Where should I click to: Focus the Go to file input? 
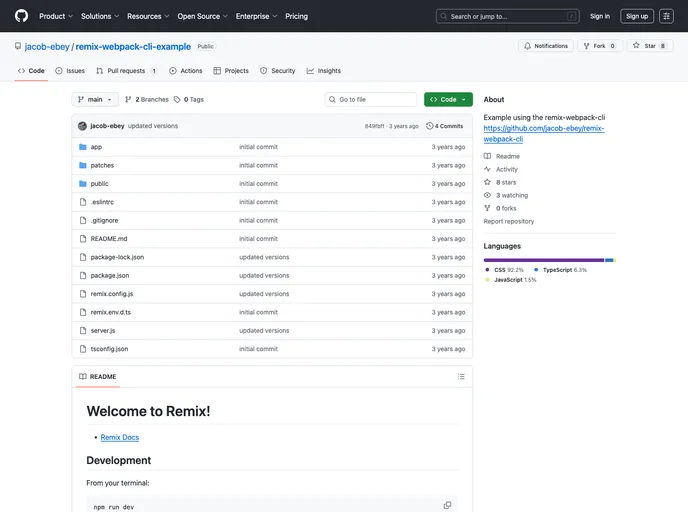click(x=370, y=100)
